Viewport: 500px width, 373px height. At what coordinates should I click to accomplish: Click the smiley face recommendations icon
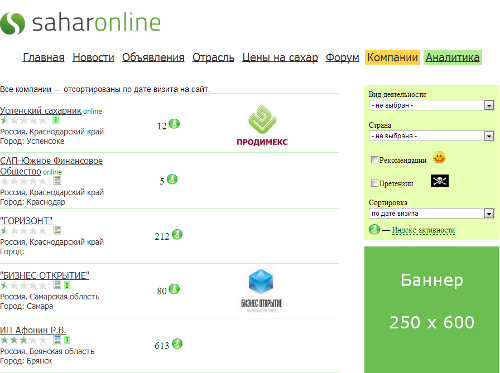pyautogui.click(x=439, y=158)
